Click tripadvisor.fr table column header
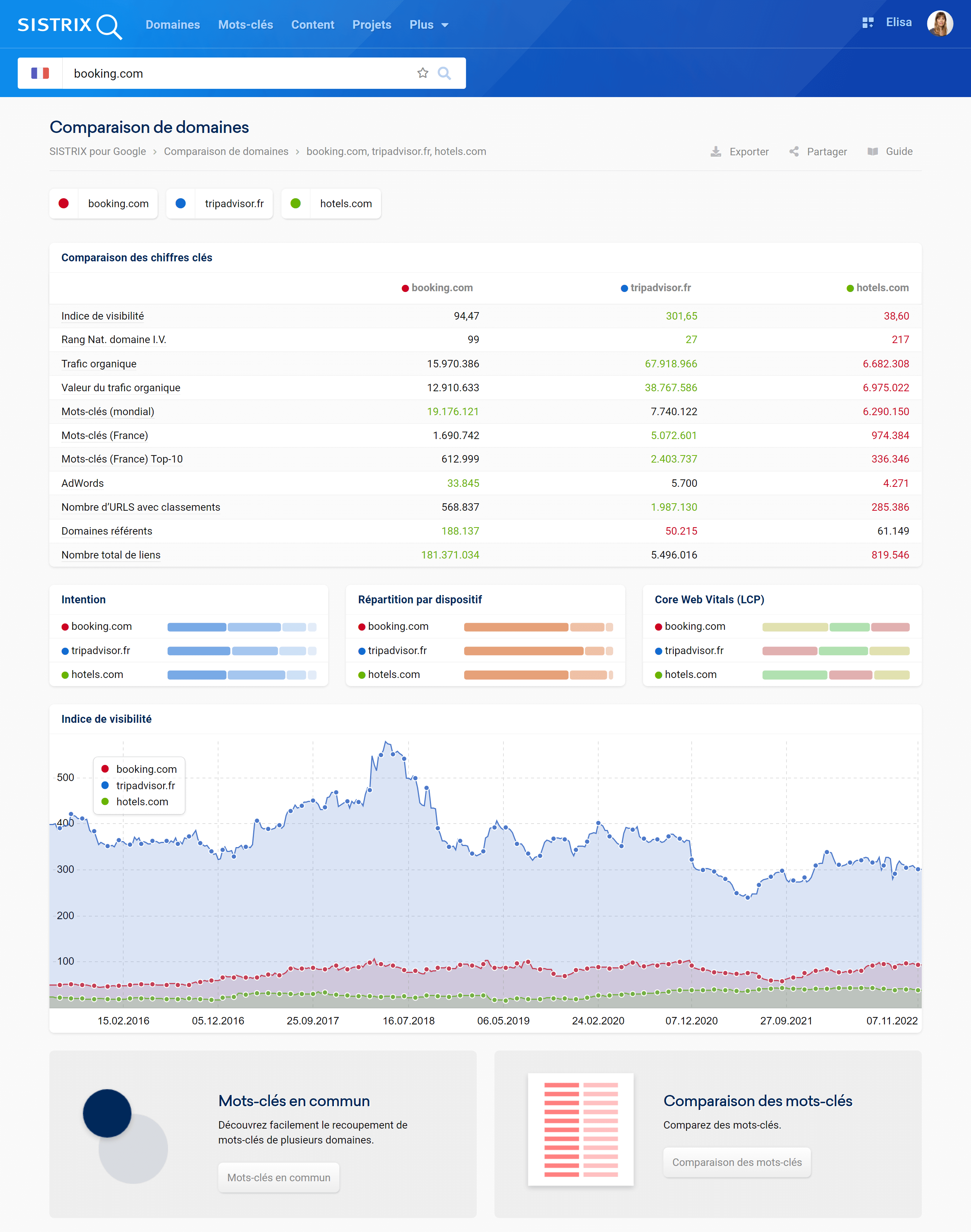 point(656,288)
